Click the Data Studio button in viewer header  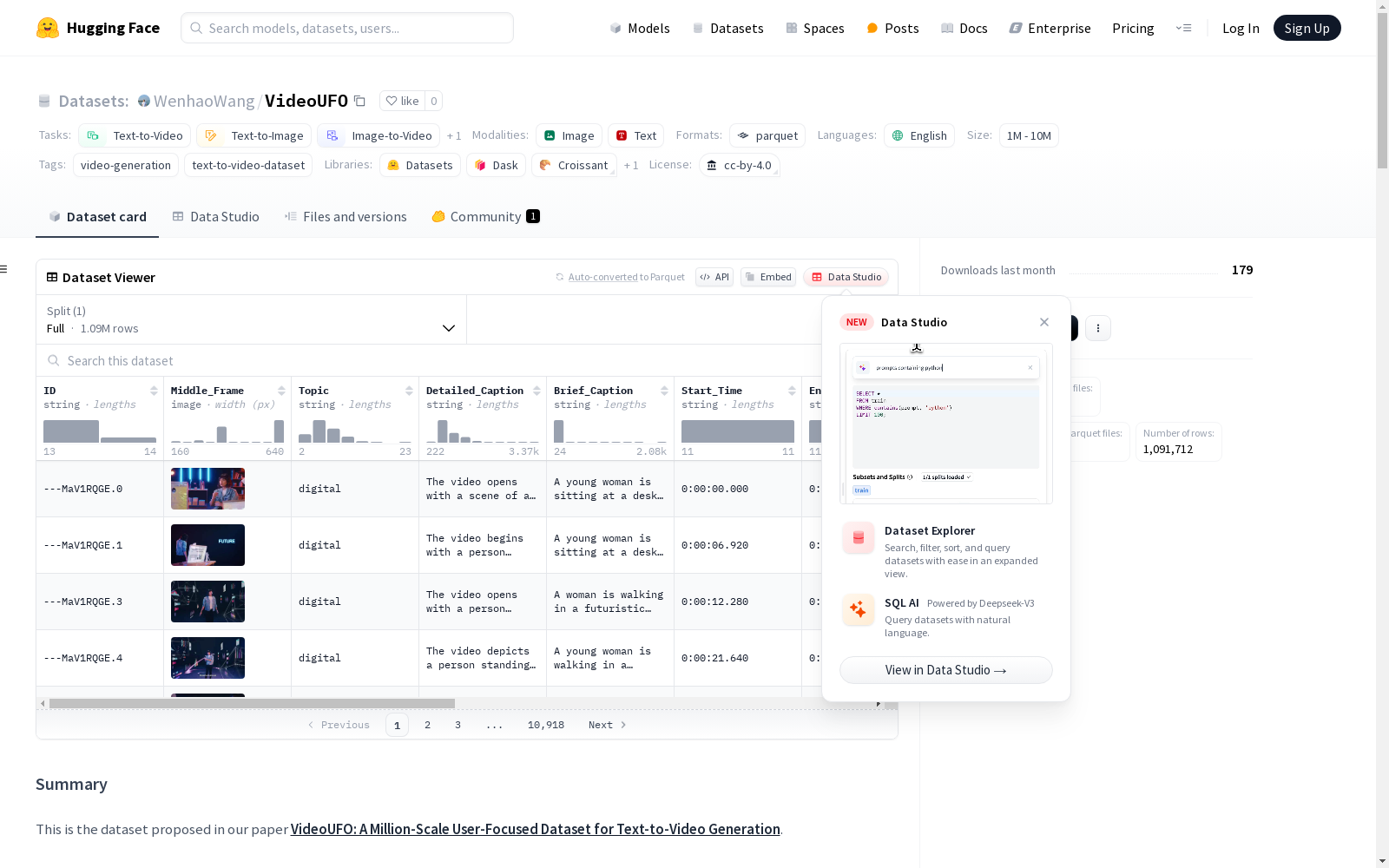click(x=846, y=277)
